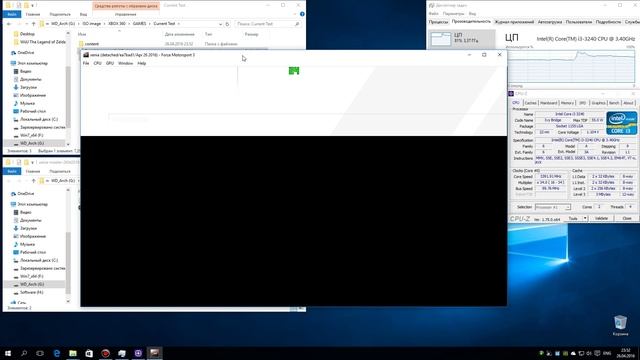
Task: Open the Tools dropdown arrow in CPU-Z
Action: point(585,218)
